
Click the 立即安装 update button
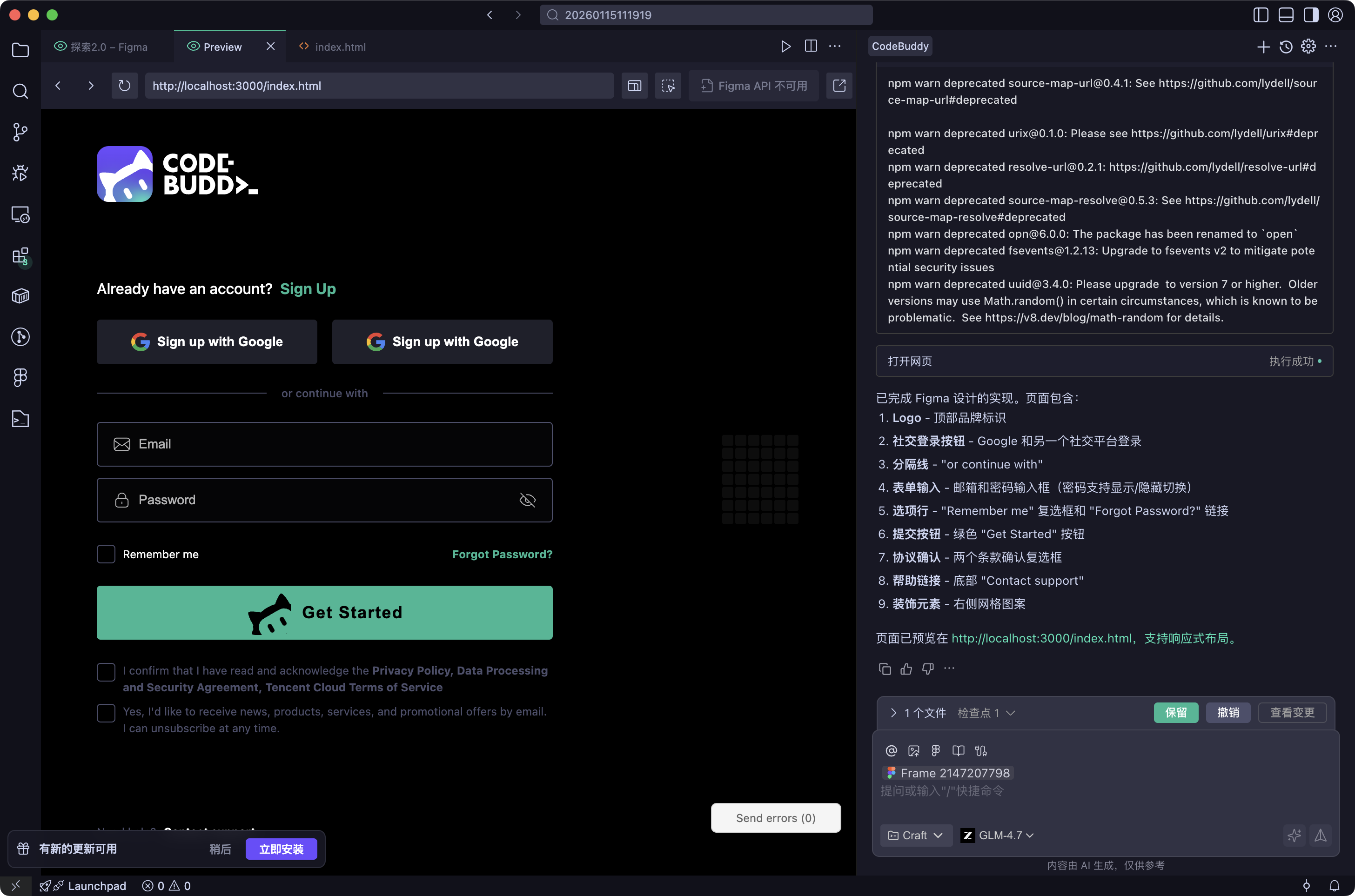[281, 849]
